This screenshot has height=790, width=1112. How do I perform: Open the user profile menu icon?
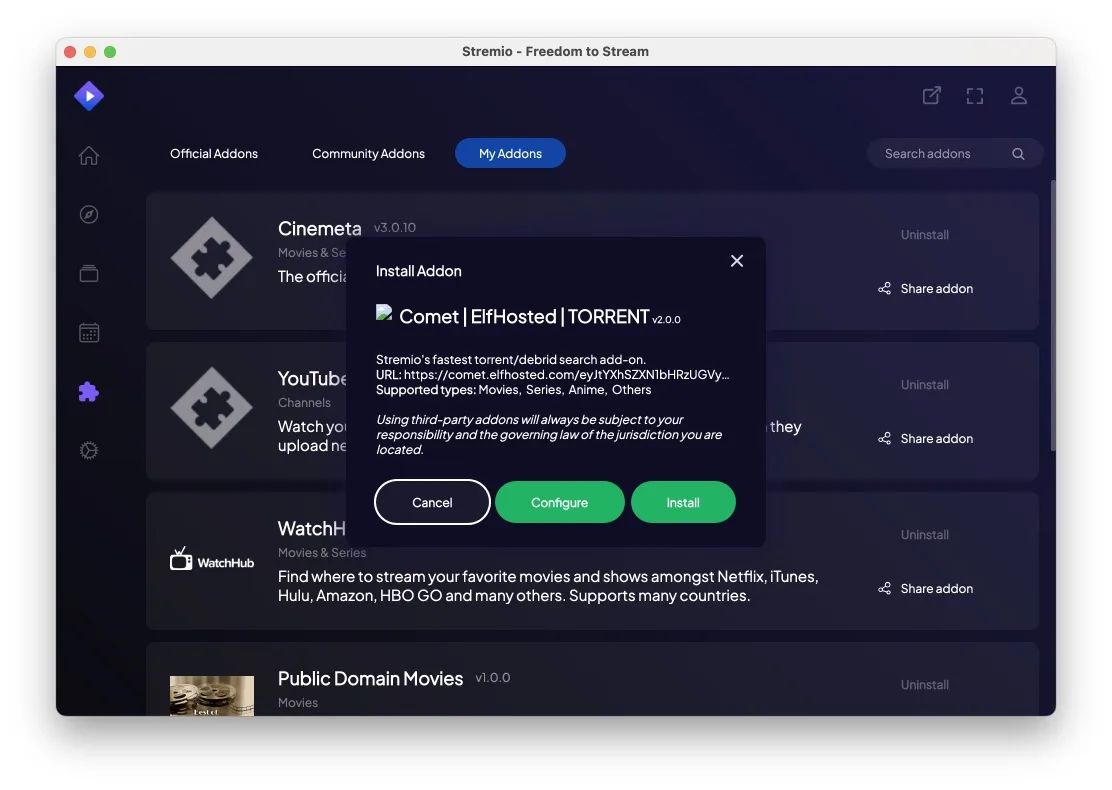(x=1019, y=96)
